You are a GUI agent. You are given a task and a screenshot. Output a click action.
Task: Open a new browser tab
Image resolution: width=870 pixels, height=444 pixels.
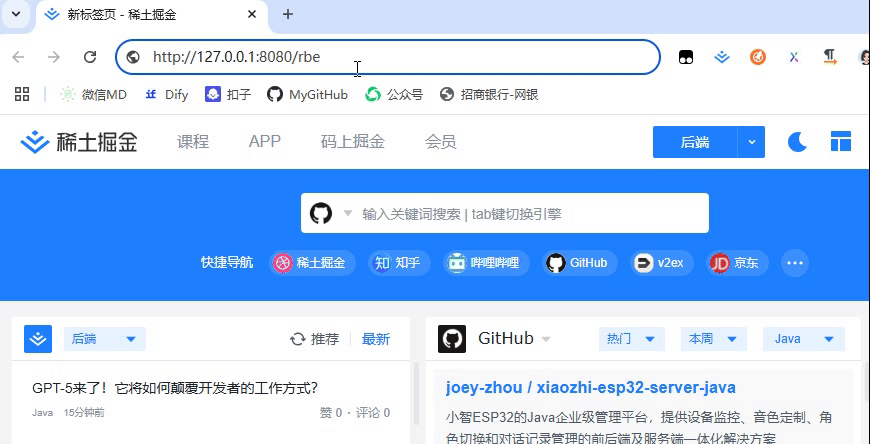tap(287, 14)
